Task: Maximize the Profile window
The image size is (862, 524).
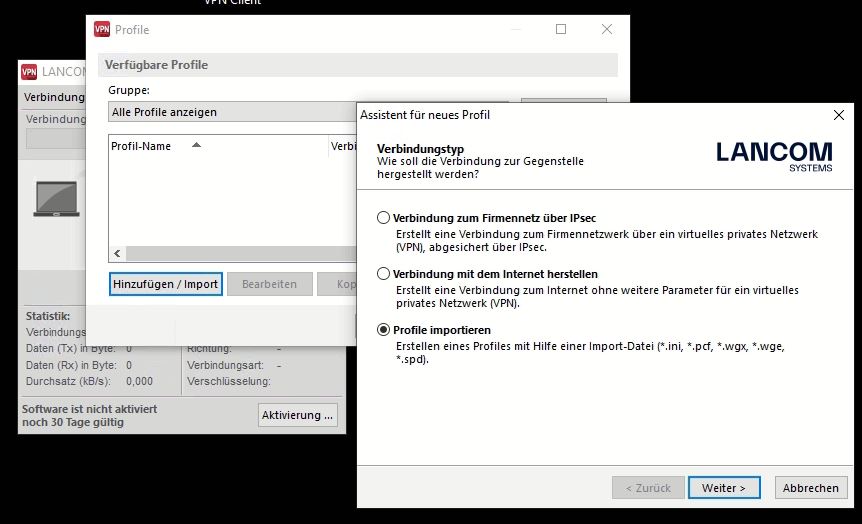Action: [x=561, y=30]
